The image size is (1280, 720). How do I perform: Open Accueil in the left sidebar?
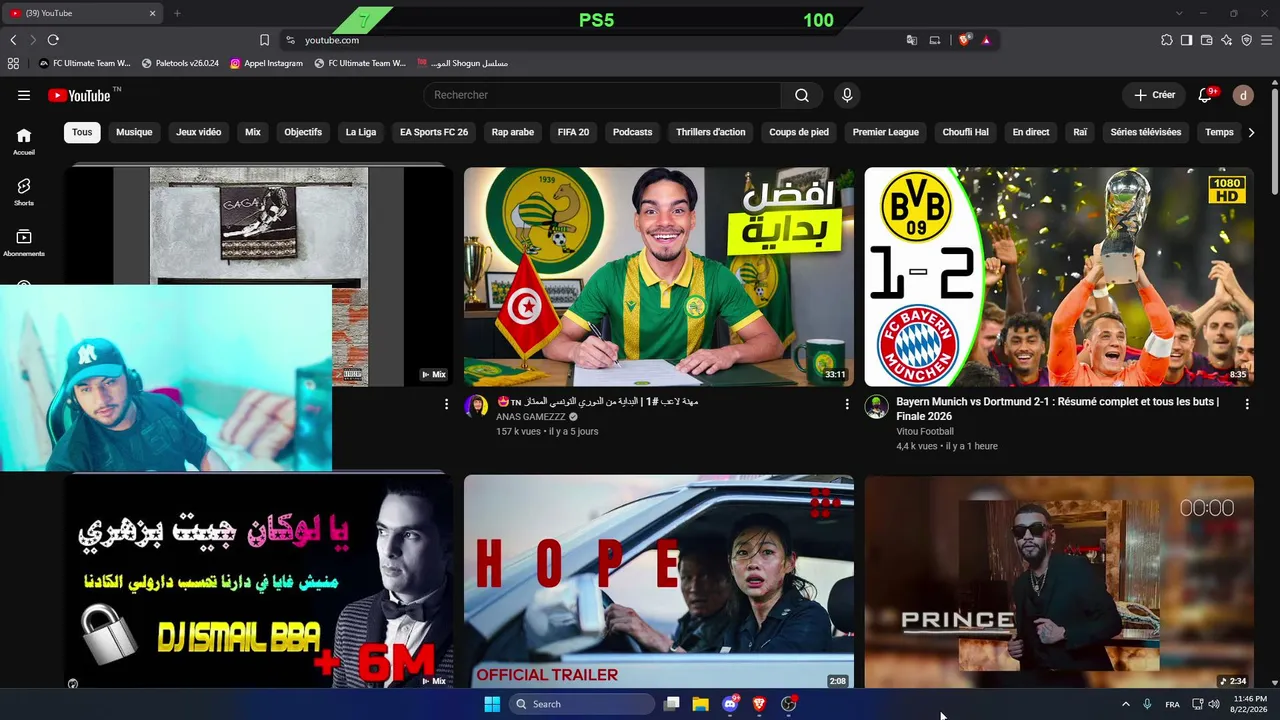pos(24,142)
